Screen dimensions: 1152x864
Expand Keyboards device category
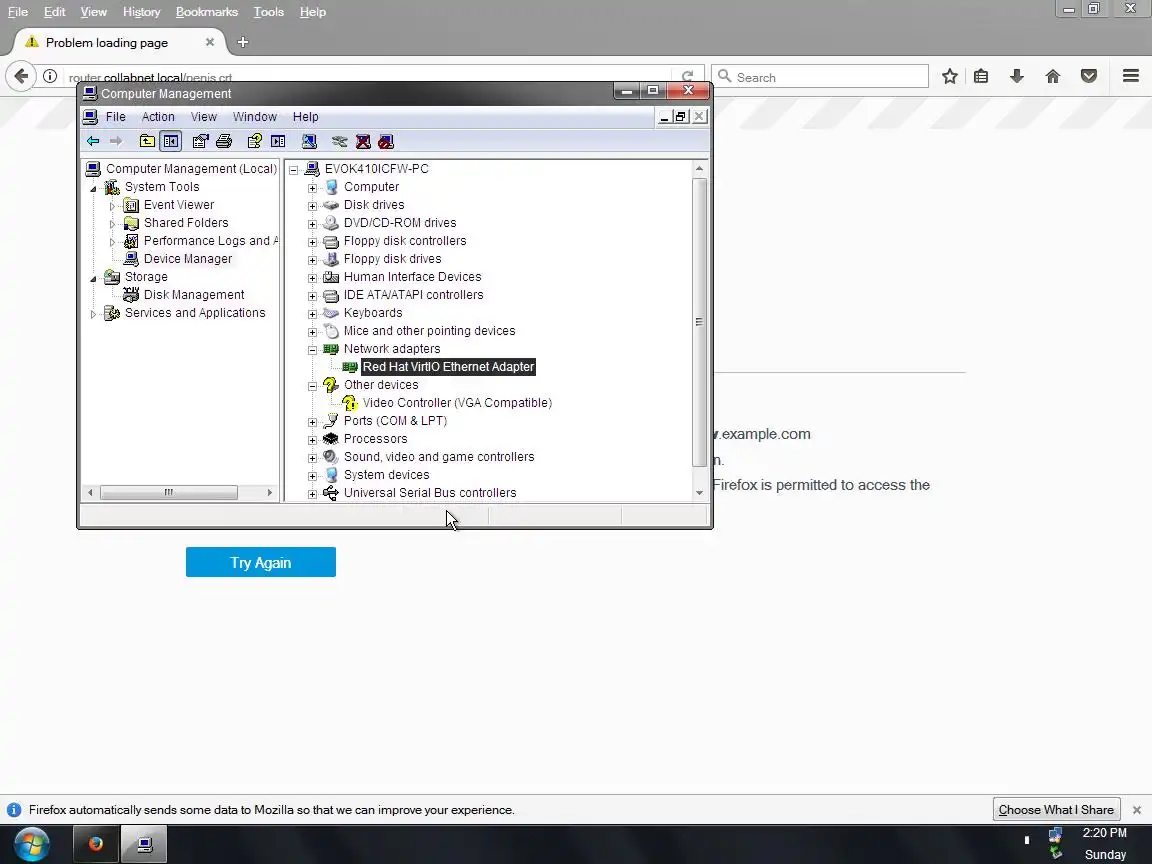click(x=312, y=314)
